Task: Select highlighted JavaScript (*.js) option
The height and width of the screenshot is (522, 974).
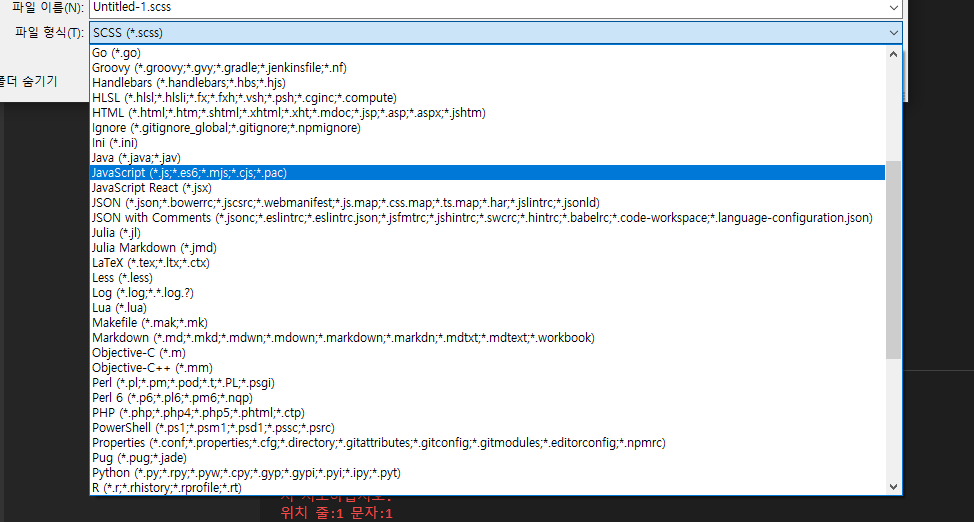Action: (488, 173)
